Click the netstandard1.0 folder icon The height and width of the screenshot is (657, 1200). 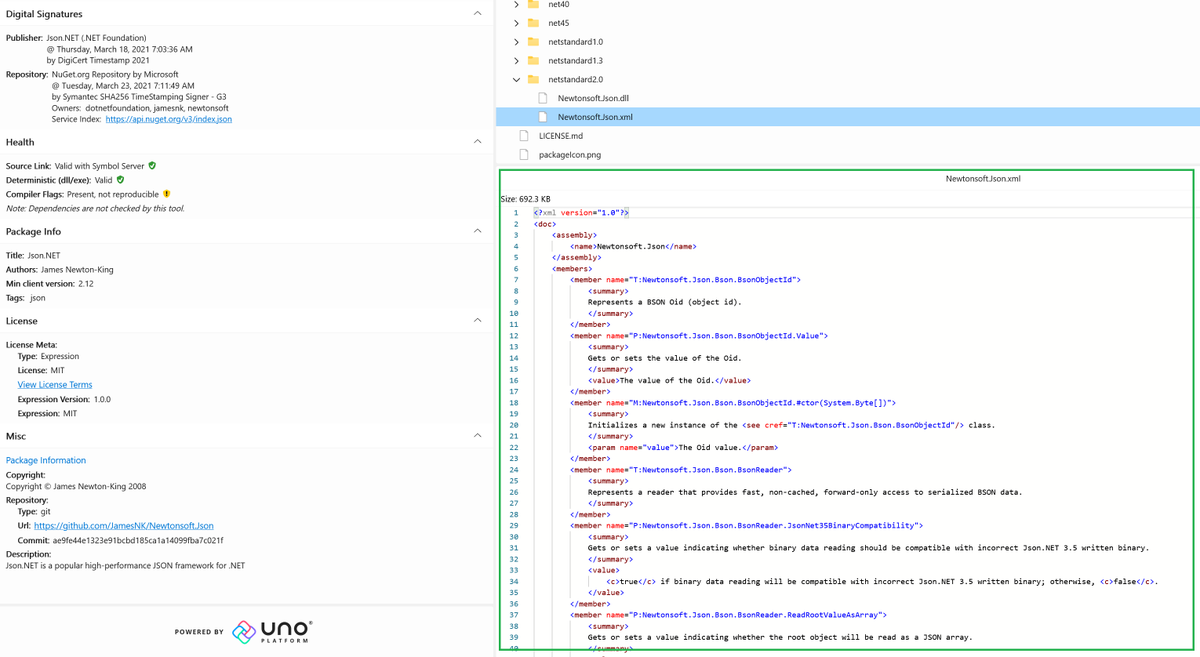(533, 42)
